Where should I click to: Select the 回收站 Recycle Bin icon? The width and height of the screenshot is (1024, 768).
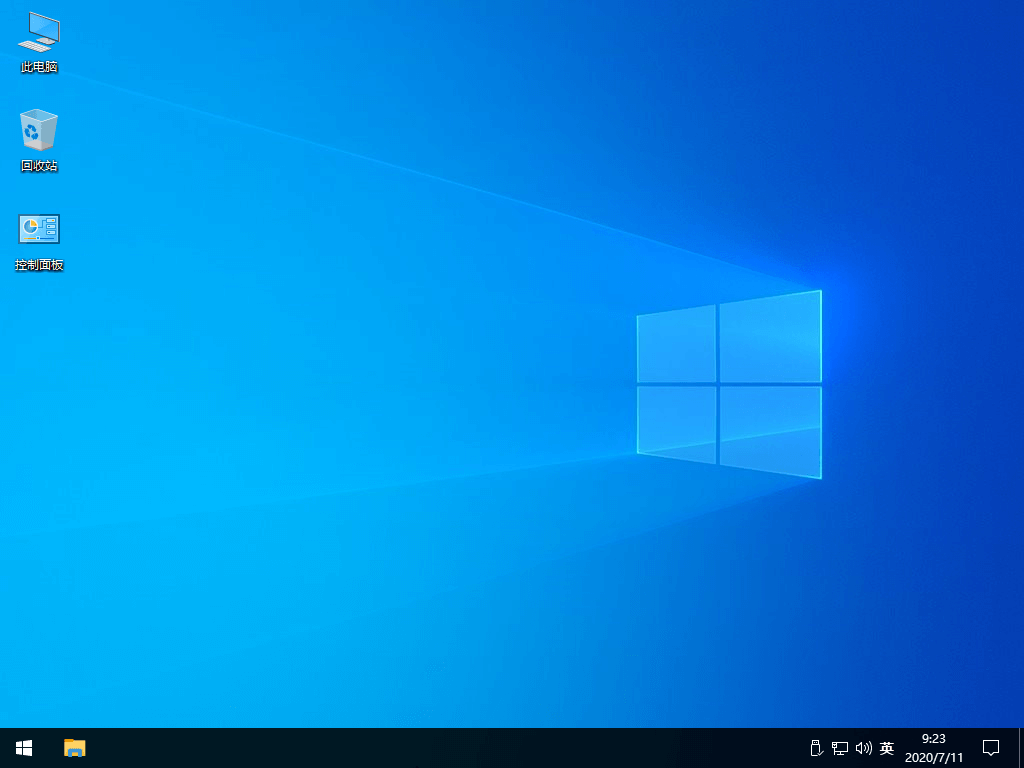click(39, 130)
